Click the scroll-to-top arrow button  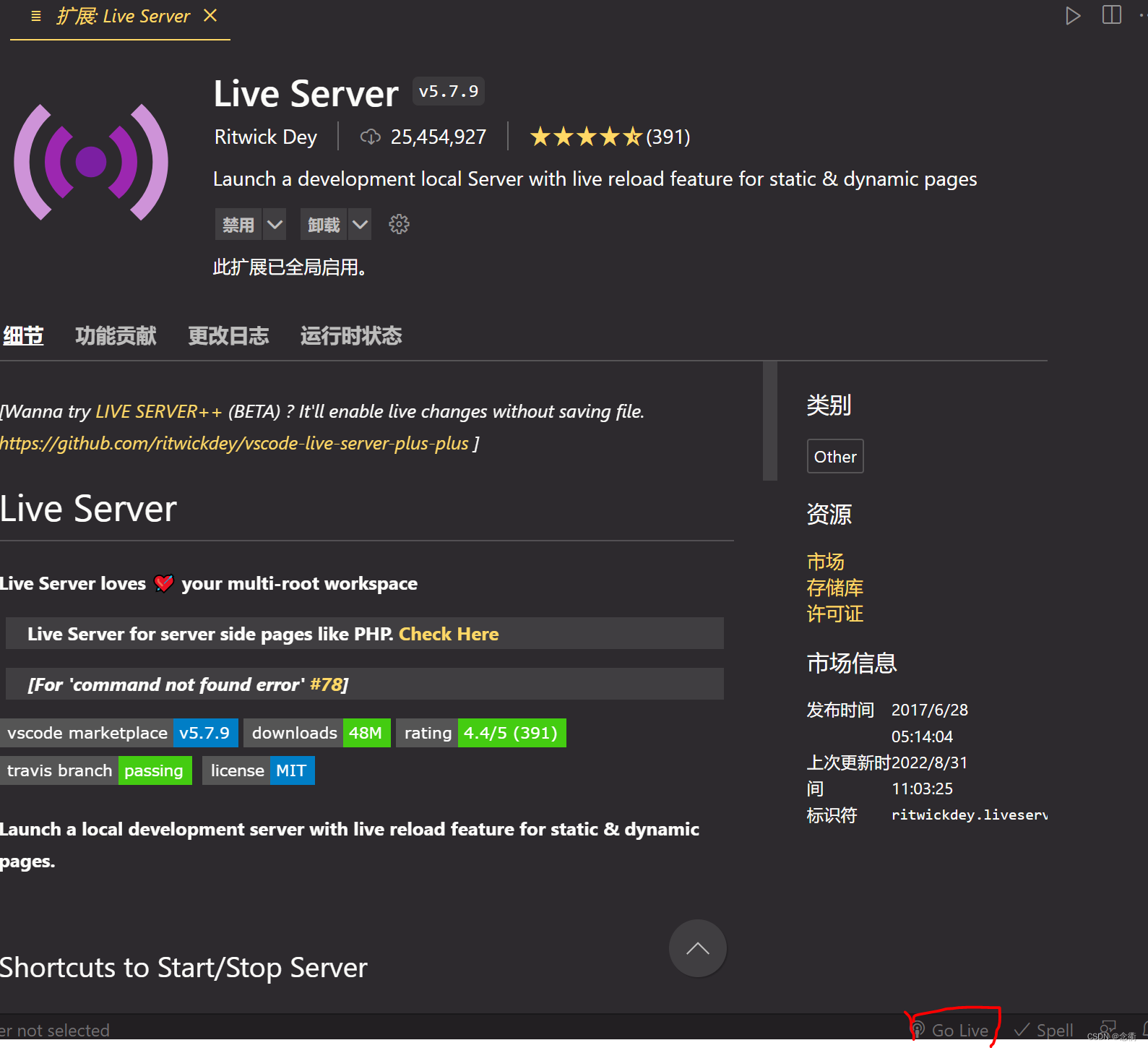coord(697,948)
